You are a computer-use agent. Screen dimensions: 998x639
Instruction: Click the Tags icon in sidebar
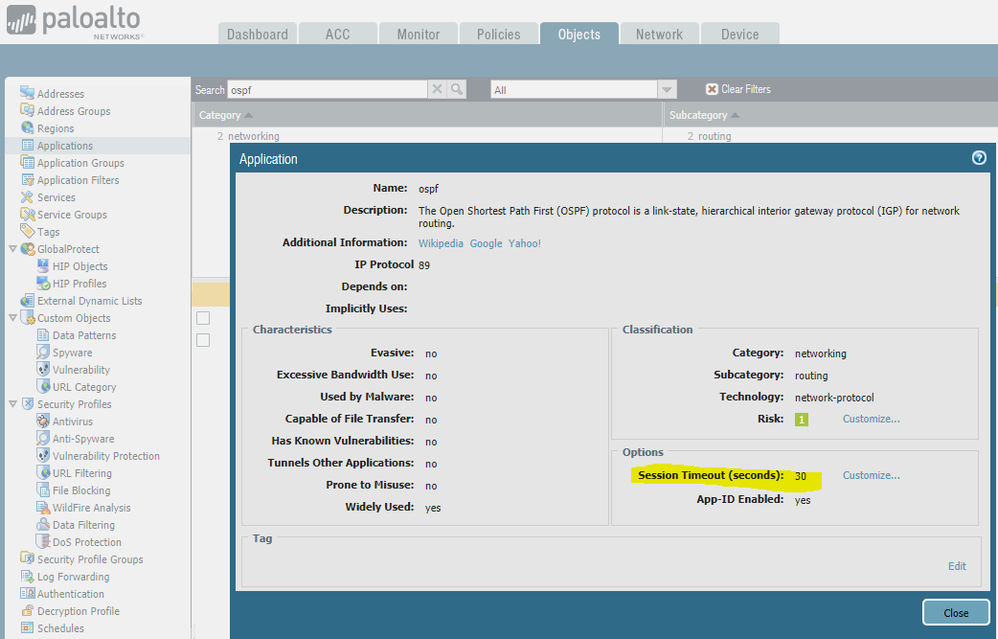27,232
